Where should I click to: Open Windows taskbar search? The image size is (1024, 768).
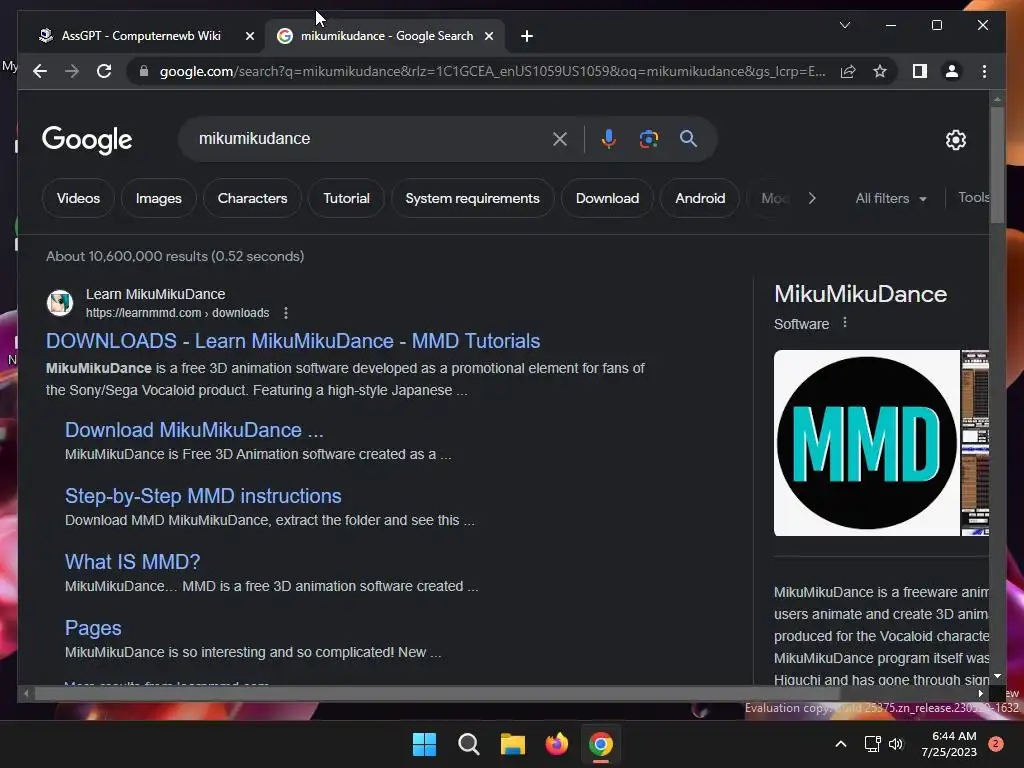[x=468, y=744]
